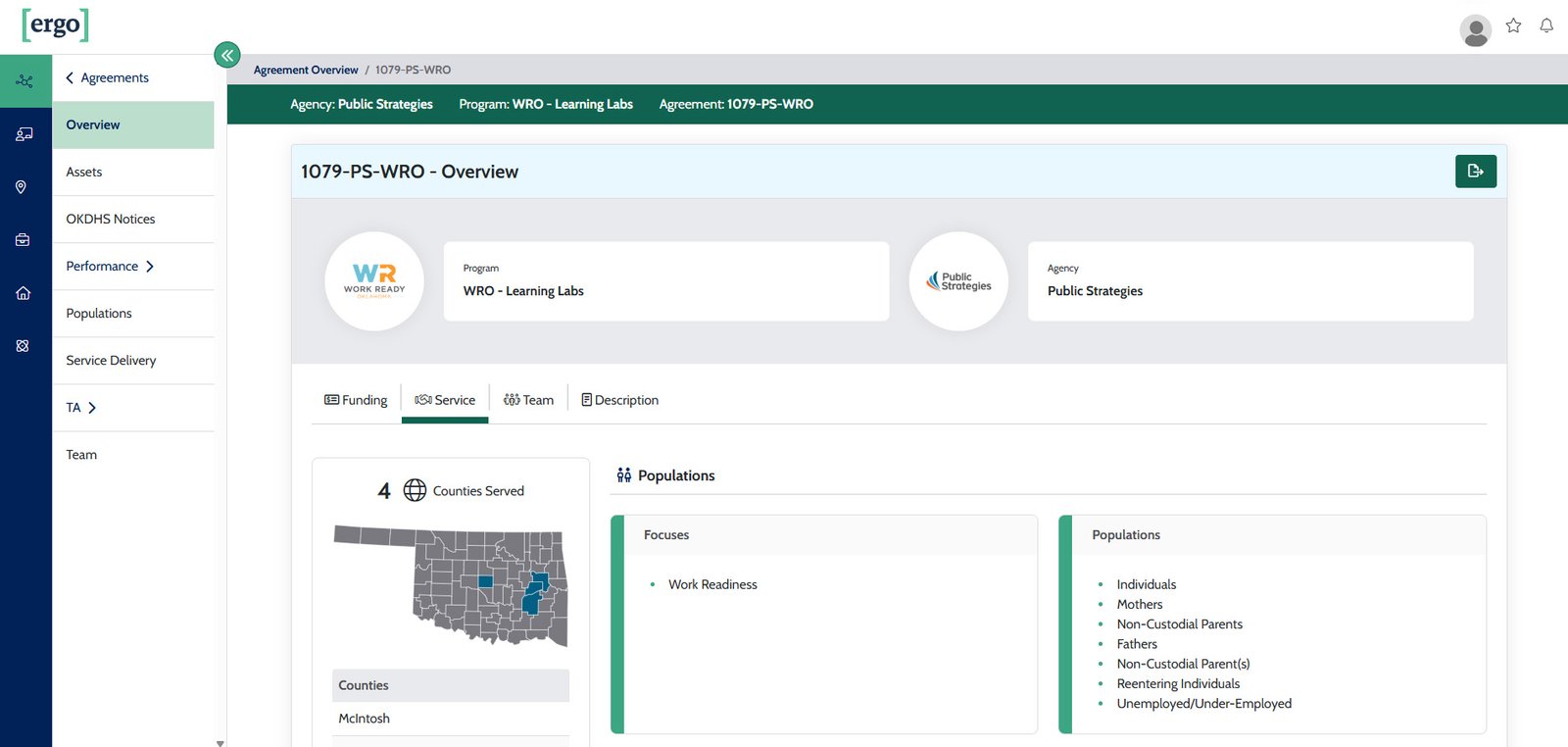Open the location pin rail icon
The image size is (1568, 747).
point(21,187)
